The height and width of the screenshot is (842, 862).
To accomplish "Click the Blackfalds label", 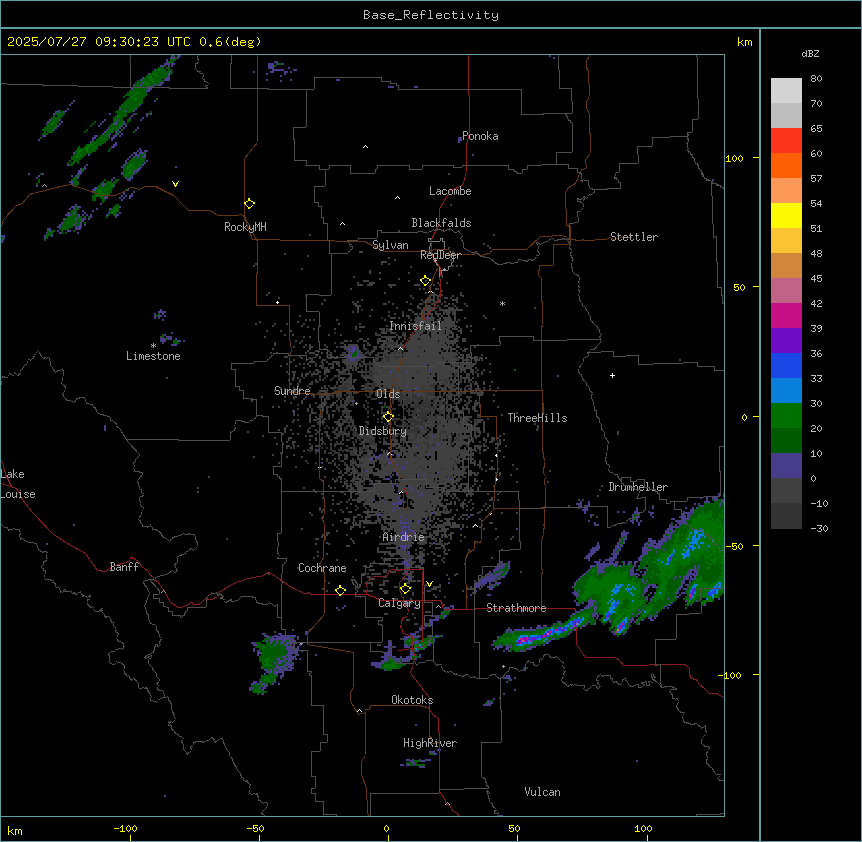I will [x=441, y=223].
